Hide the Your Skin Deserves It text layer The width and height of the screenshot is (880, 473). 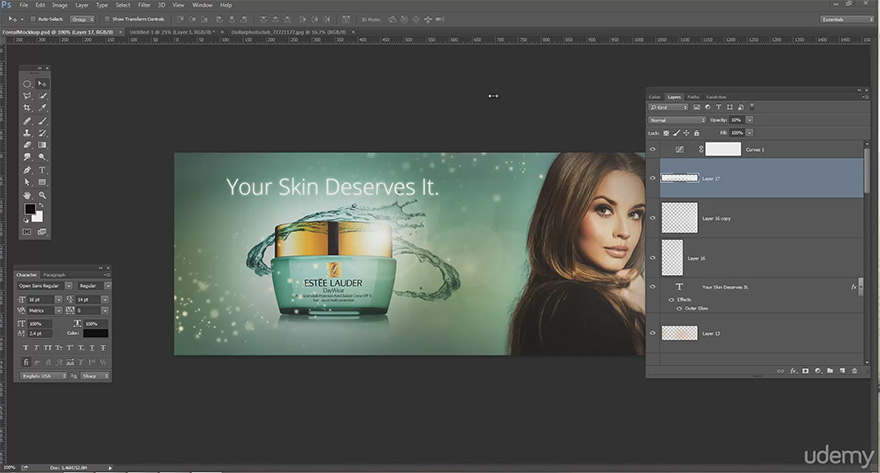(x=653, y=286)
